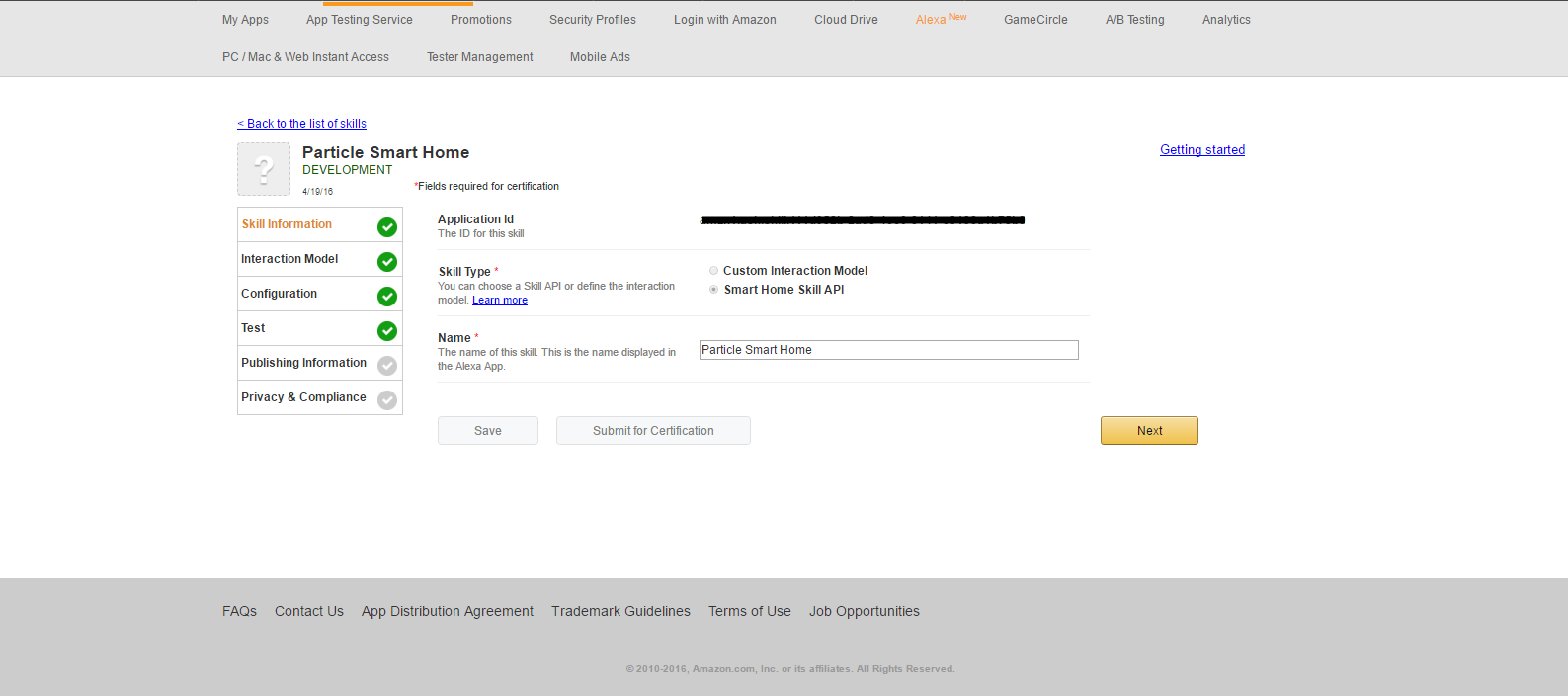Click the Application Id label

point(475,219)
